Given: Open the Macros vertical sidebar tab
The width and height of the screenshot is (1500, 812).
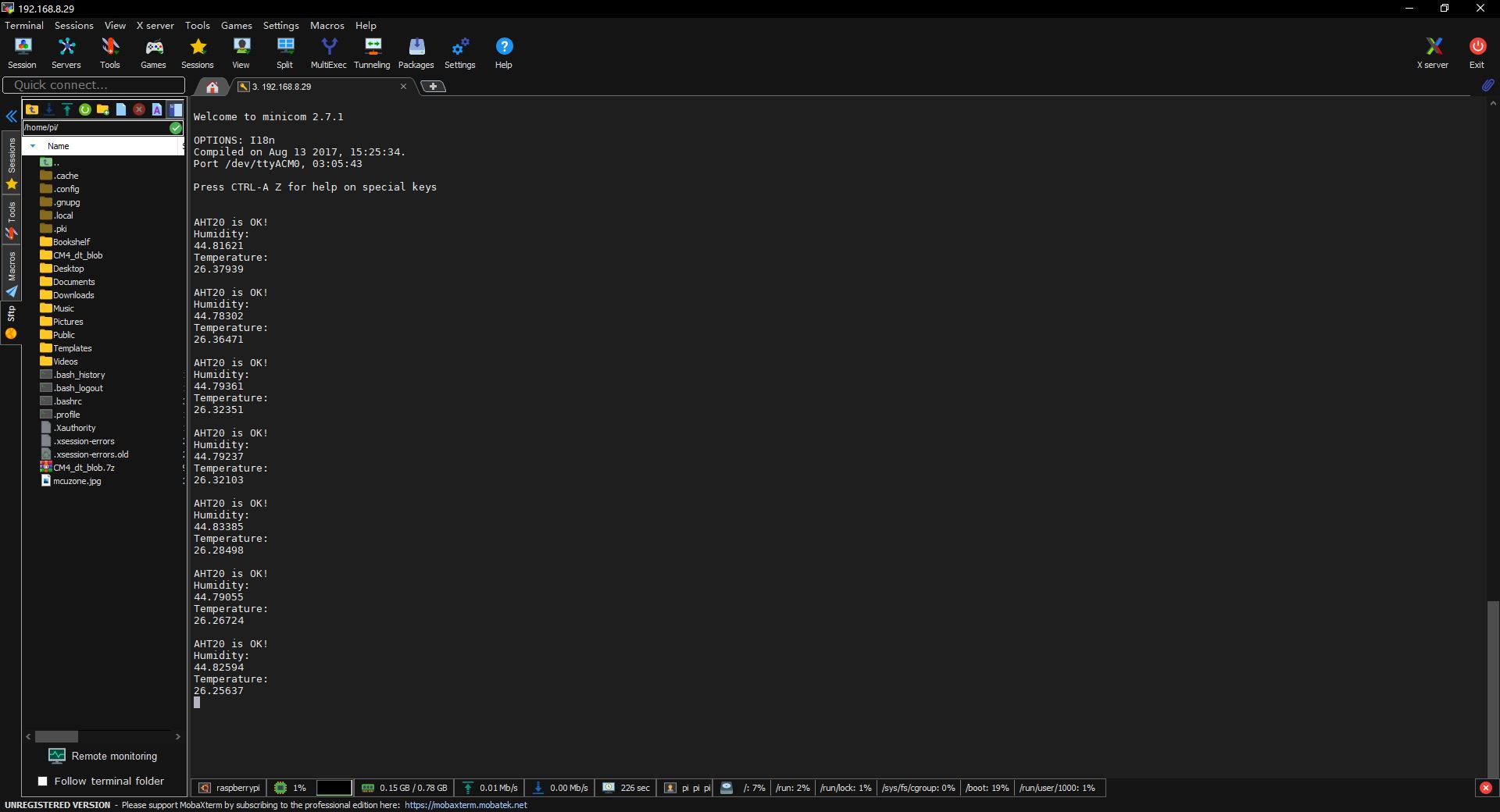Looking at the screenshot, I should point(12,274).
